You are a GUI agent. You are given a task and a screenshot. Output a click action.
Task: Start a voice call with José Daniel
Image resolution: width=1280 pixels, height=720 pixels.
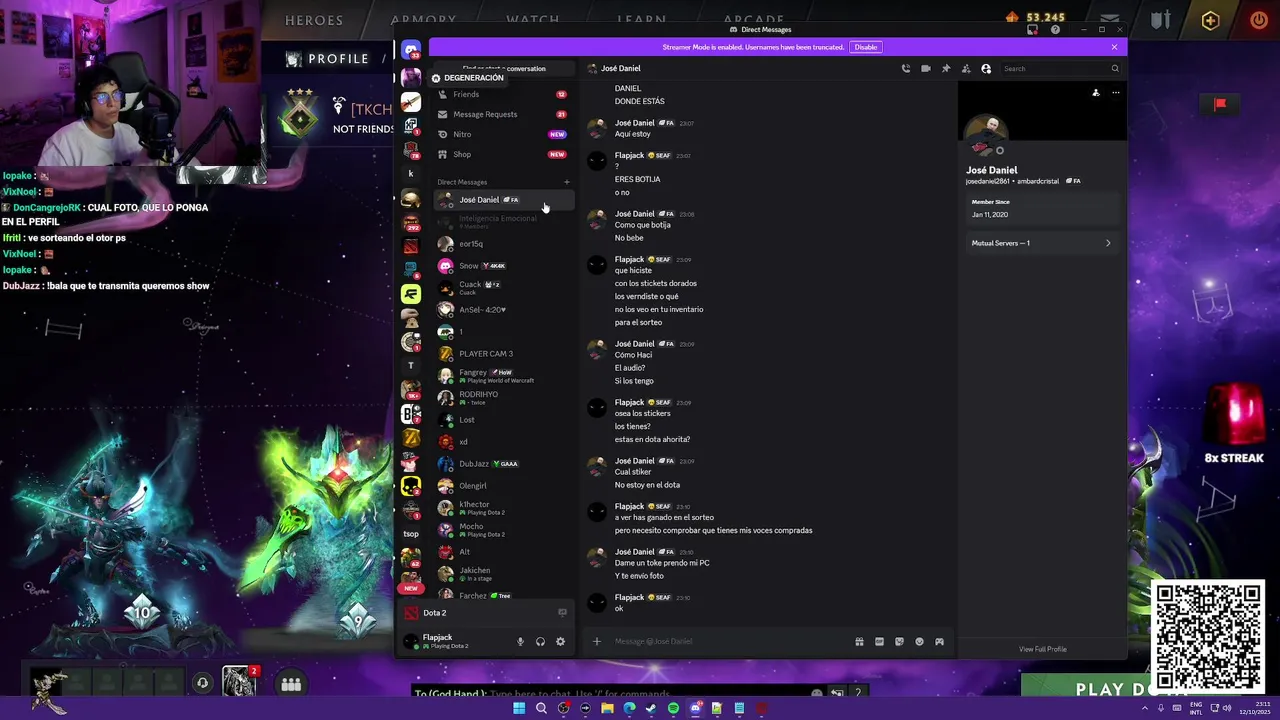click(x=906, y=69)
